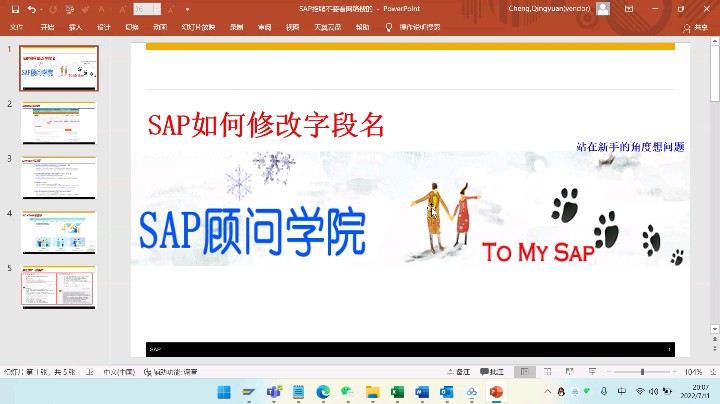Image resolution: width=720 pixels, height=404 pixels.
Task: Click the lightbulb Tell Me search box
Action: (x=413, y=27)
